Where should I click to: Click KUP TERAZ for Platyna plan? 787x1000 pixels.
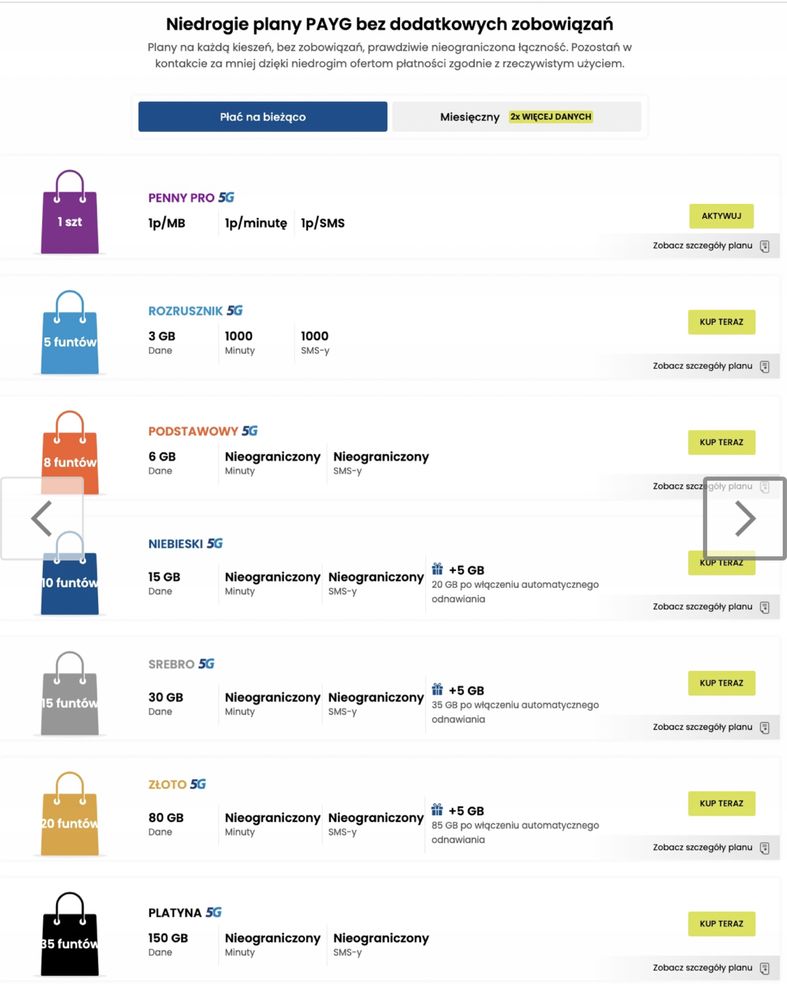[x=721, y=923]
